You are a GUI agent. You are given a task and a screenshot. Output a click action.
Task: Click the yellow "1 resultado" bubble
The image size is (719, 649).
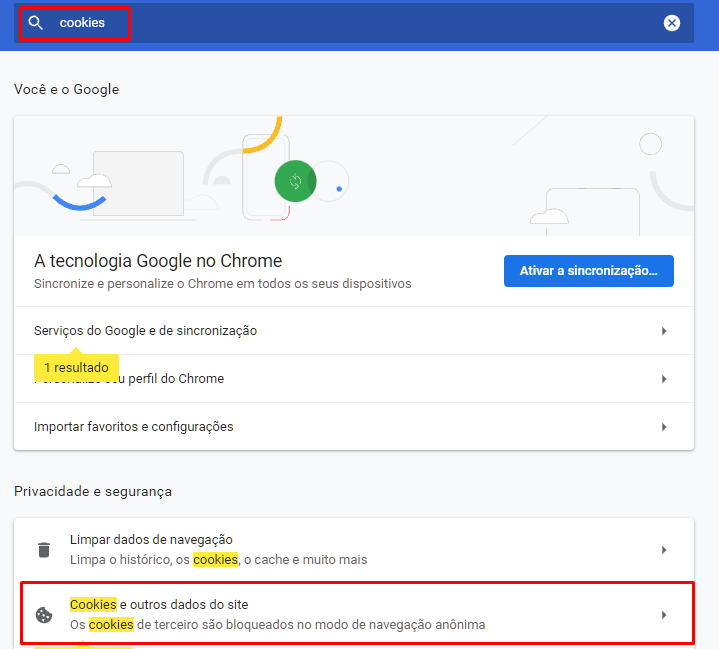(76, 367)
